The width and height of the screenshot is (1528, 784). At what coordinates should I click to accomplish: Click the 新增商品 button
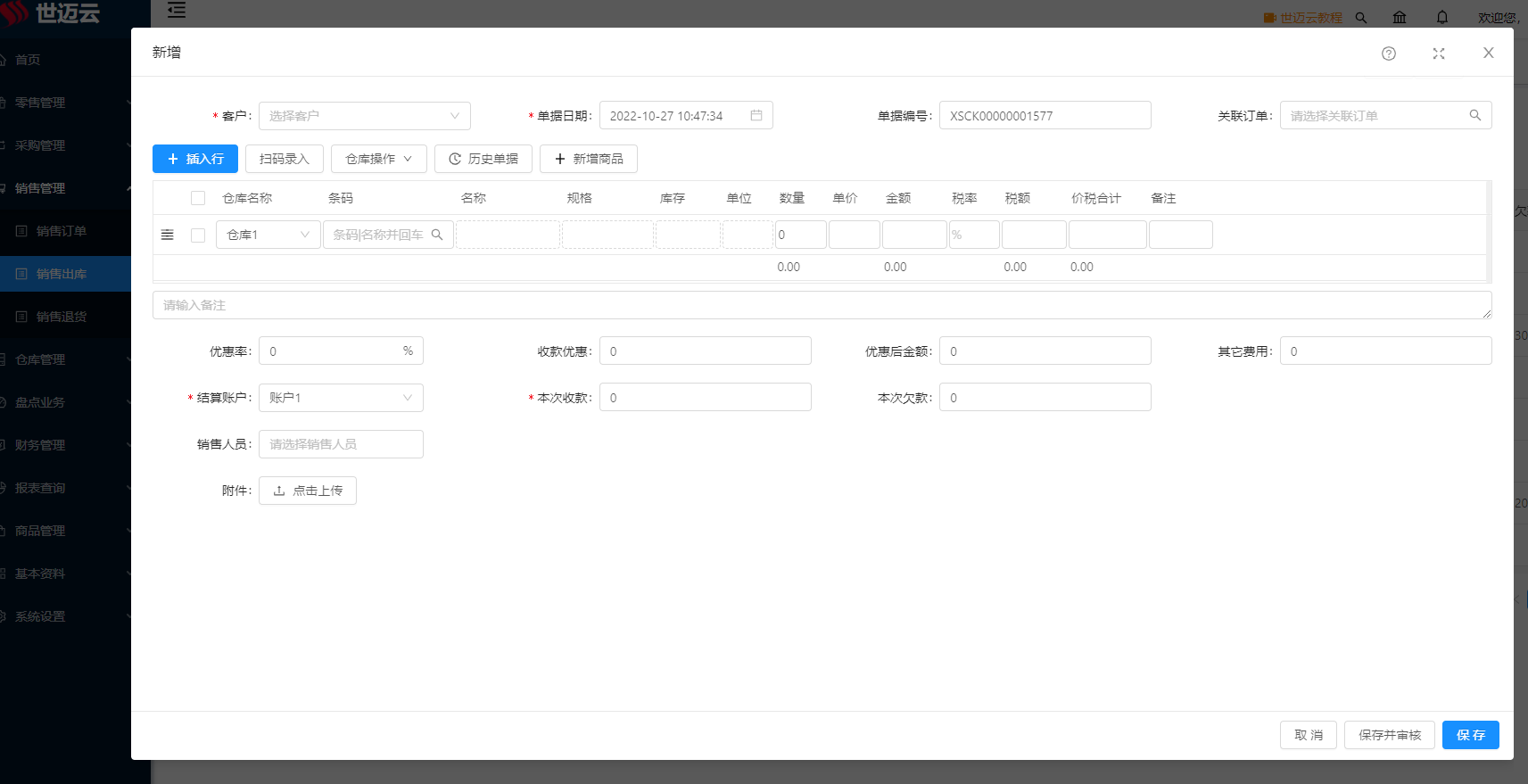(589, 159)
